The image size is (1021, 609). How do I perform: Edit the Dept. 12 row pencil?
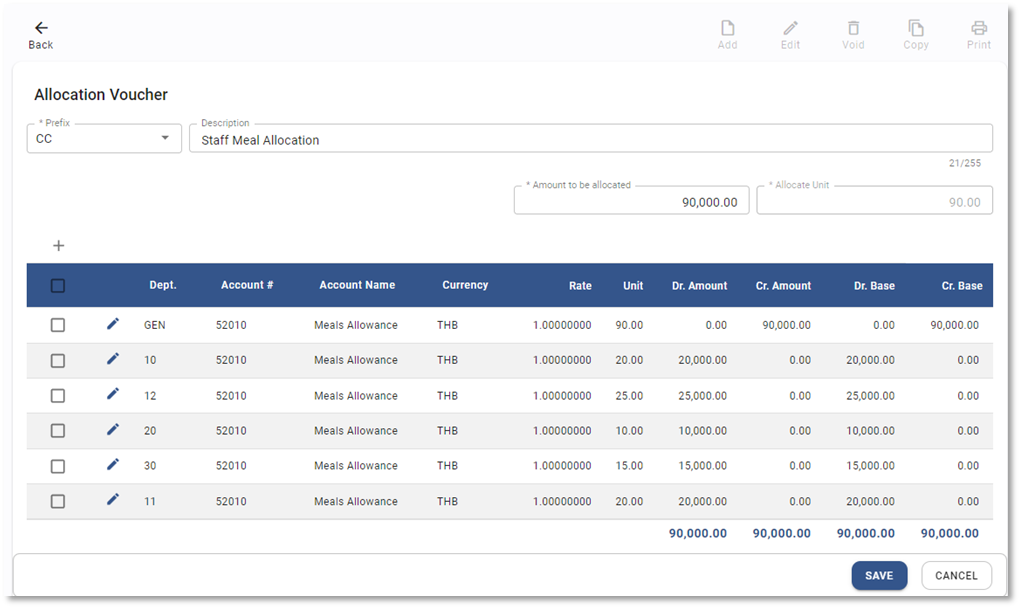pos(113,394)
